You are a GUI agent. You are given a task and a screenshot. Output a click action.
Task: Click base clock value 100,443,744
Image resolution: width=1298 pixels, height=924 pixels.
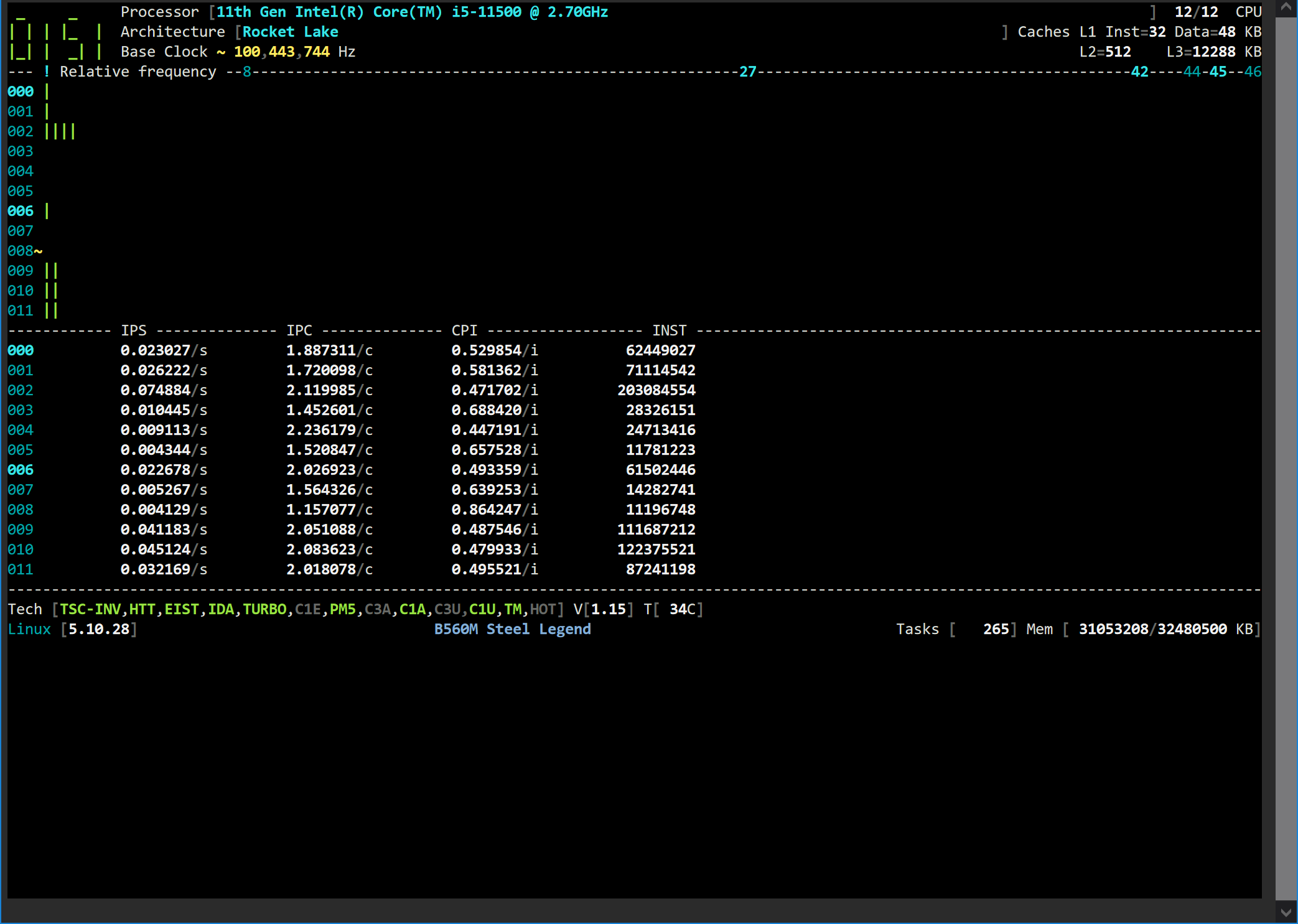click(x=281, y=52)
